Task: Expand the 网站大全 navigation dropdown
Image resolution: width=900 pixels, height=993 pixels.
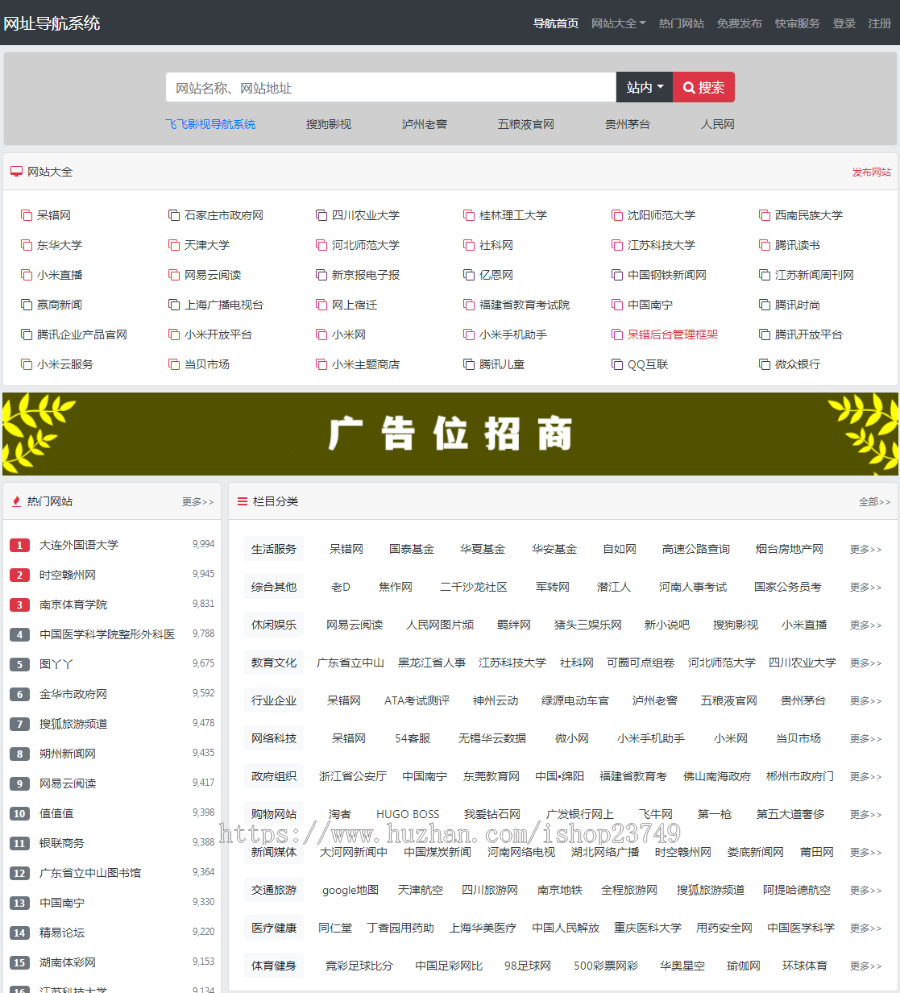Action: (618, 23)
